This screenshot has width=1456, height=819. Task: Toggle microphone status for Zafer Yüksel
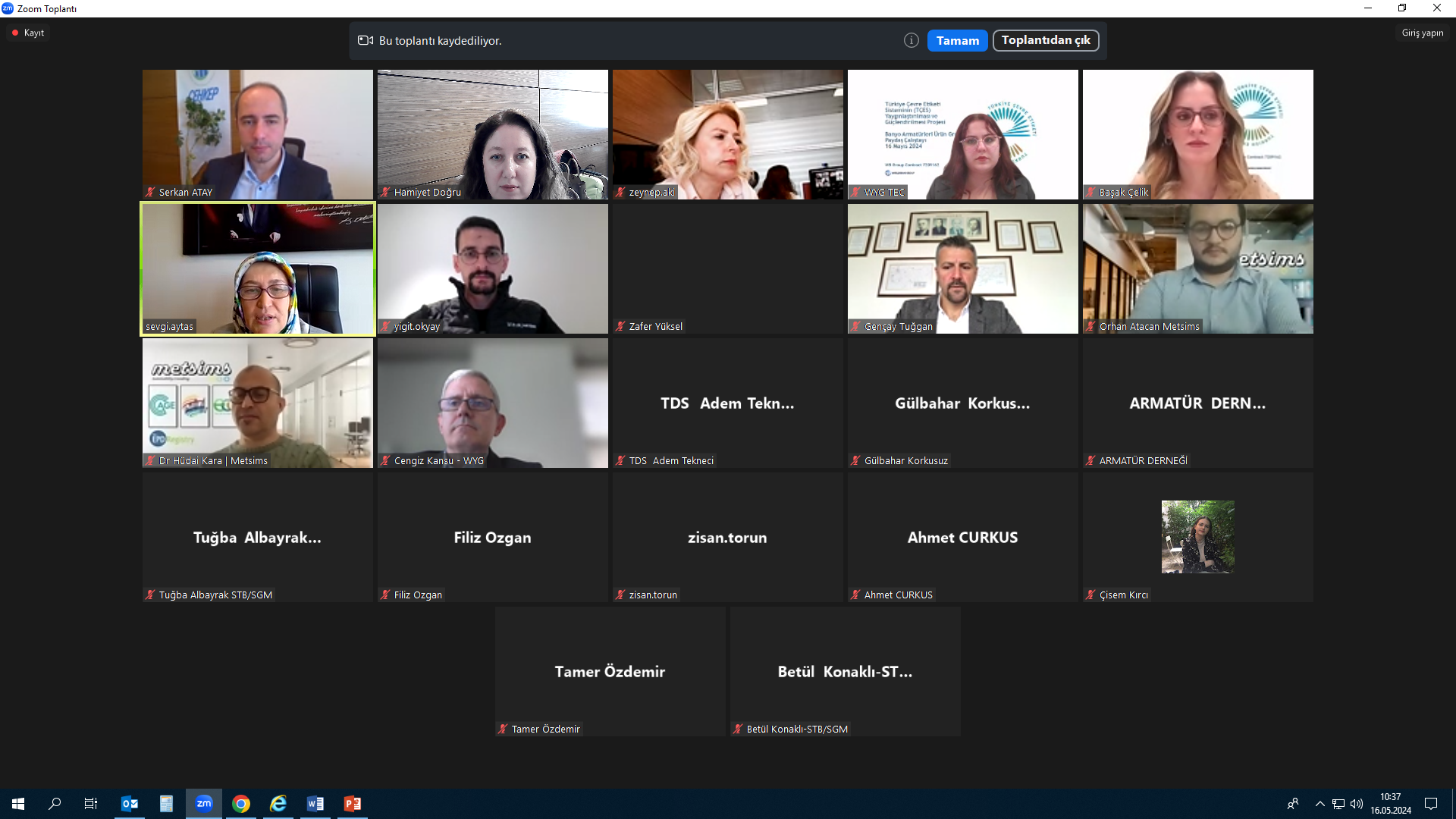[x=620, y=325]
